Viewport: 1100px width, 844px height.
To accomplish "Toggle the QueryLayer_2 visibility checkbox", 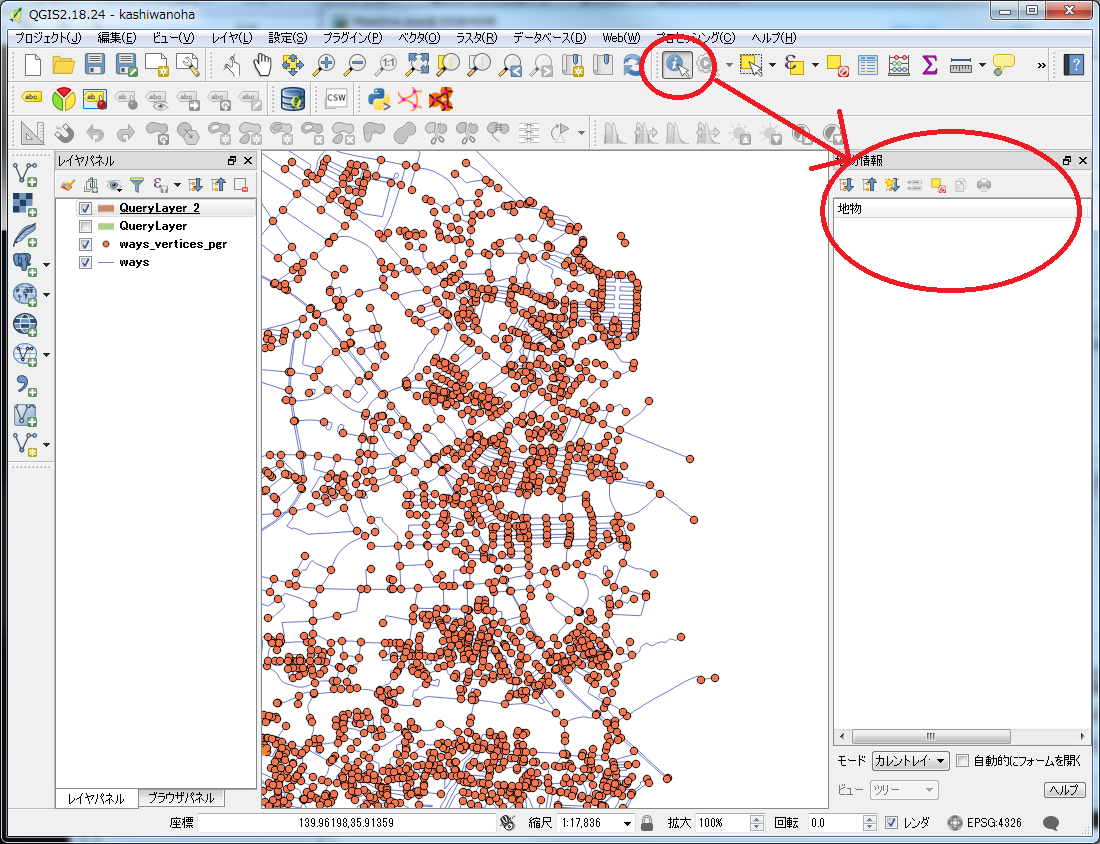I will coord(85,209).
